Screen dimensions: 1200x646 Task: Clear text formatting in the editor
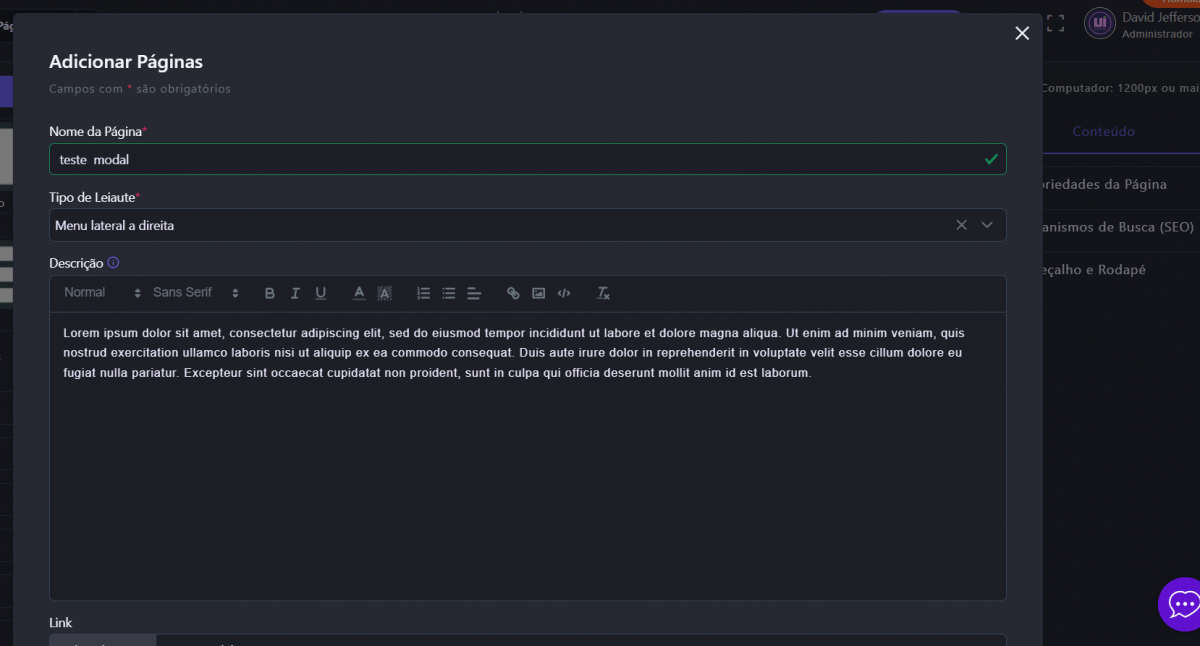(x=603, y=293)
